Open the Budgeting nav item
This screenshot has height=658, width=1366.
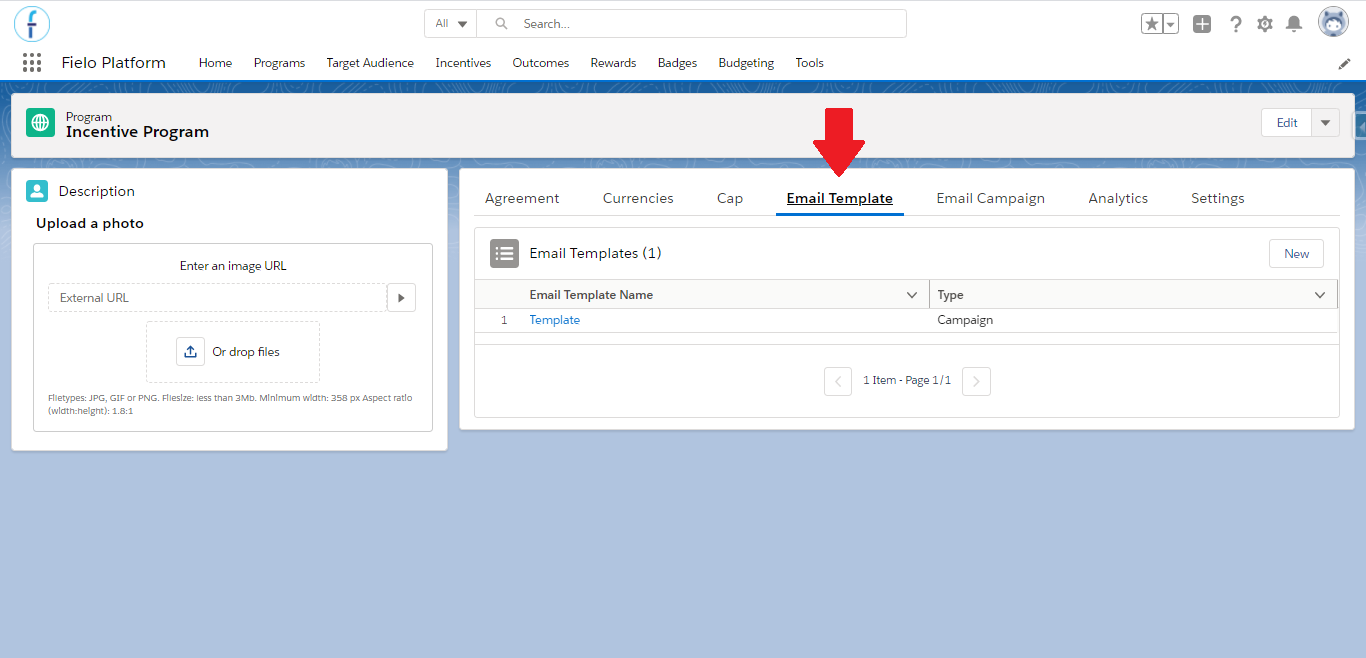pos(746,63)
